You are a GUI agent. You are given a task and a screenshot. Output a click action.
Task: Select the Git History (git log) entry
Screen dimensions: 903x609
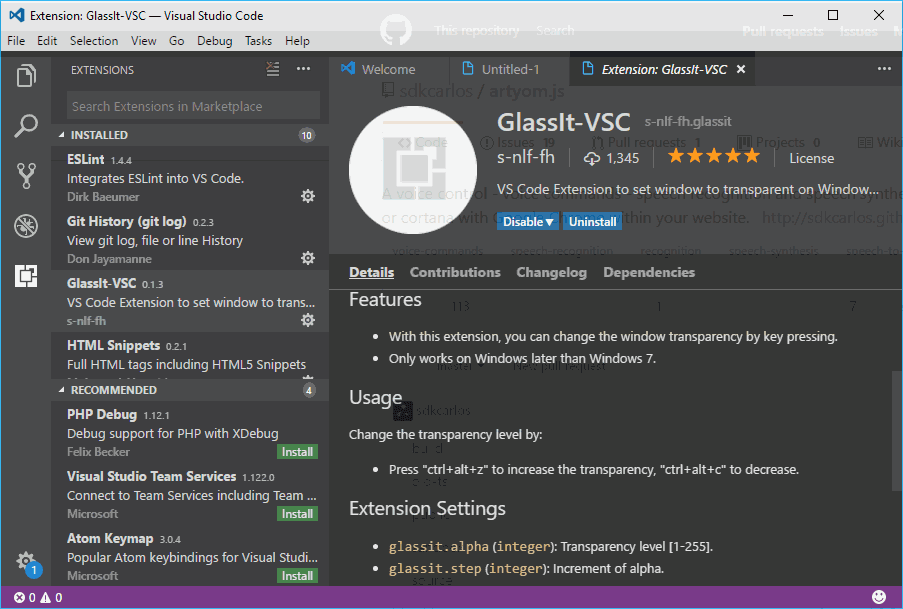[190, 239]
